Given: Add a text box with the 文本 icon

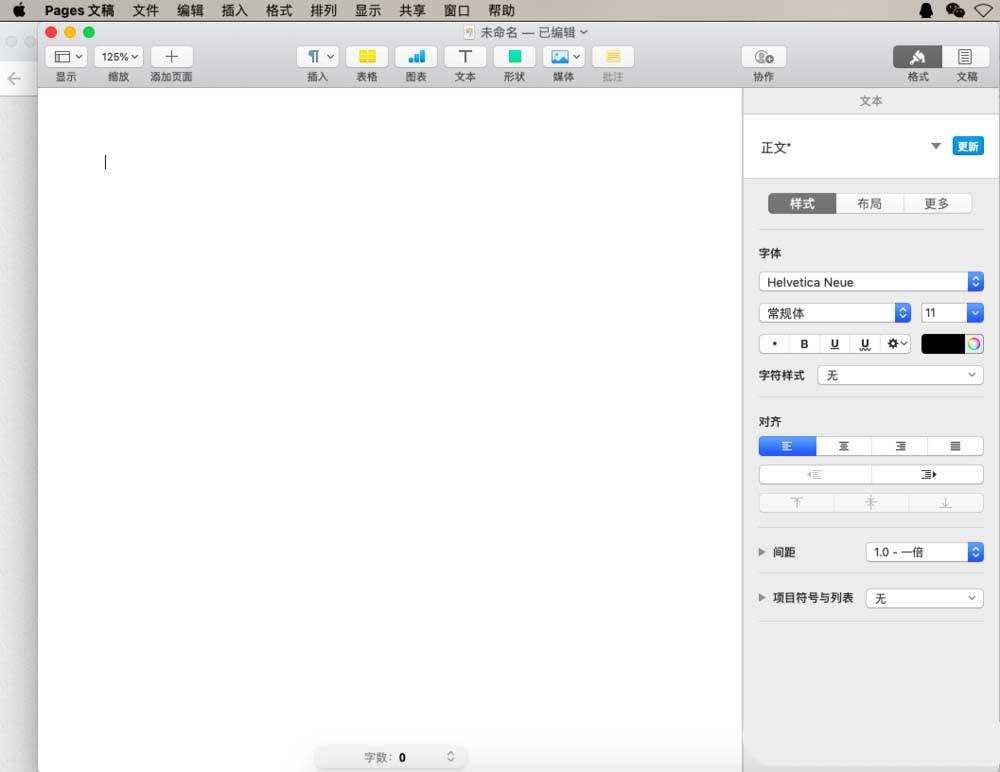Looking at the screenshot, I should 465,57.
